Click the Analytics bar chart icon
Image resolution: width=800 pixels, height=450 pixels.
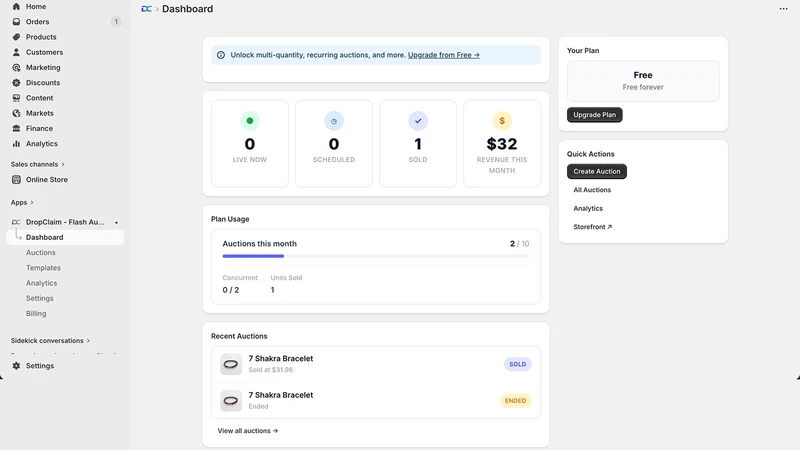tap(16, 144)
